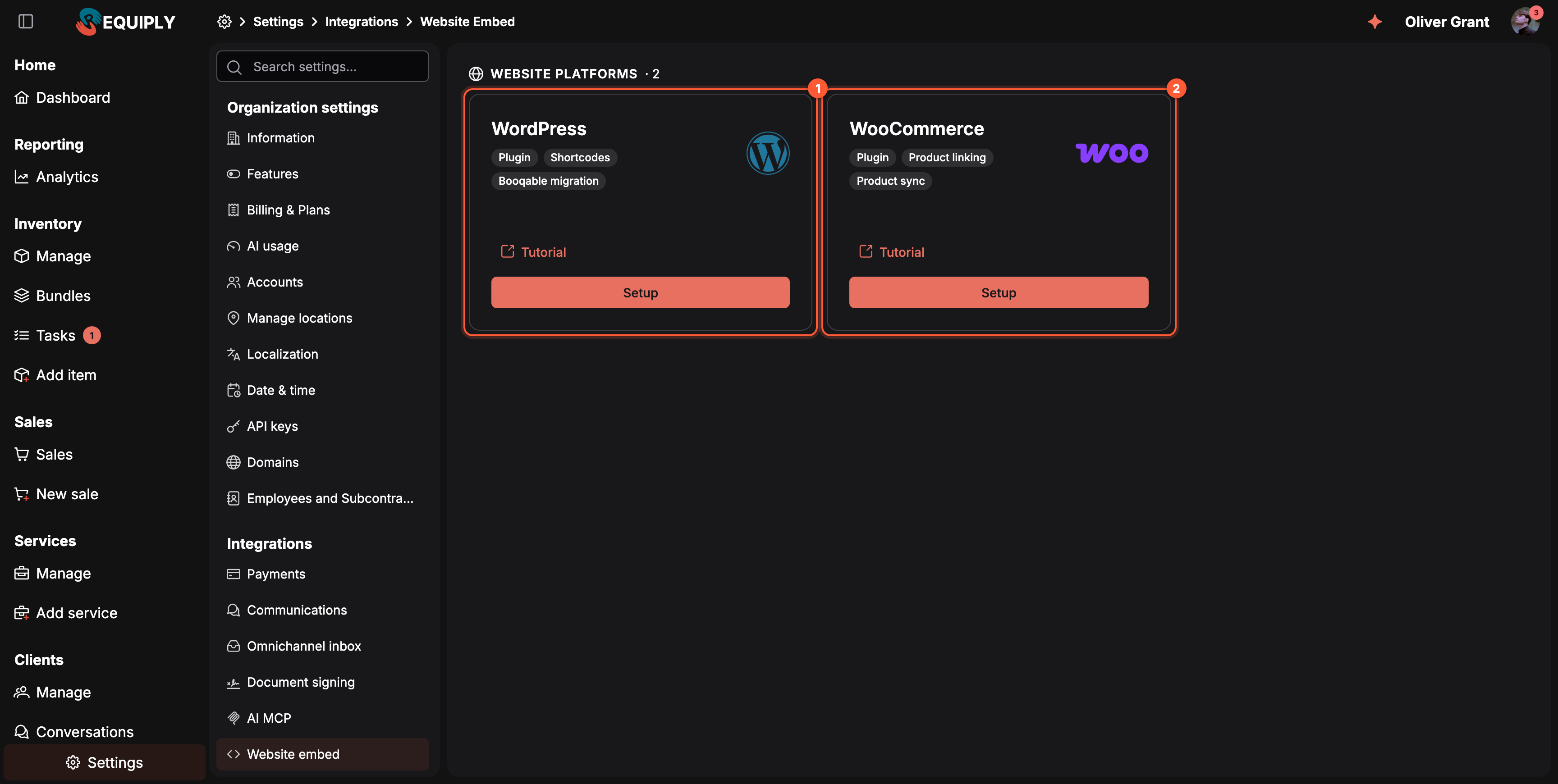Screen dimensions: 1558x784
Task: Click the WooCommerce card title
Action: tap(916, 128)
